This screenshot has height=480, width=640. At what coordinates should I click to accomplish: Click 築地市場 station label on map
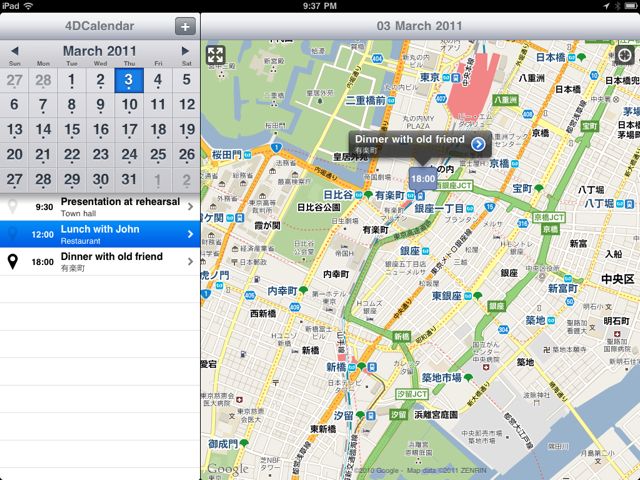pyautogui.click(x=442, y=378)
